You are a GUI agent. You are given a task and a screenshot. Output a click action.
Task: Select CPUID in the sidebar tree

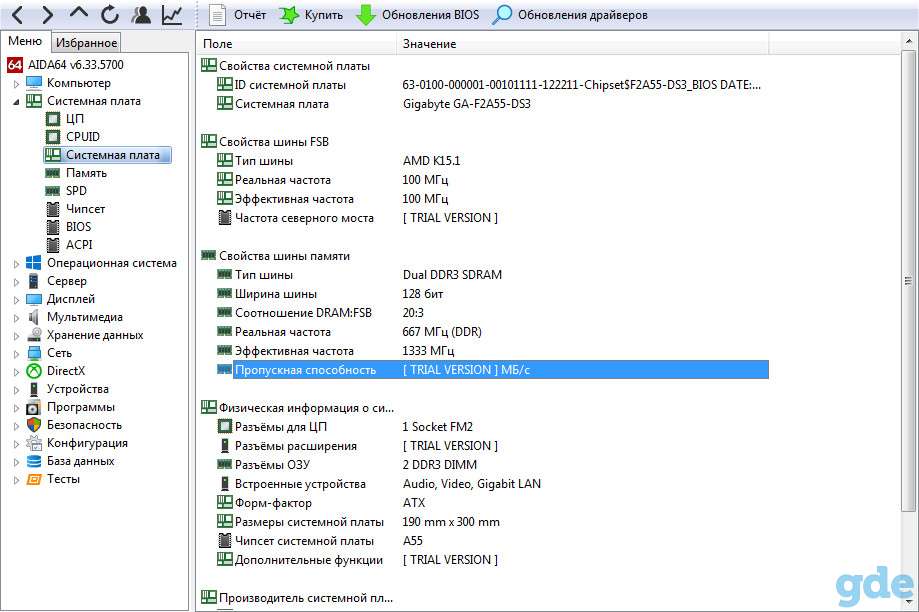(x=83, y=137)
